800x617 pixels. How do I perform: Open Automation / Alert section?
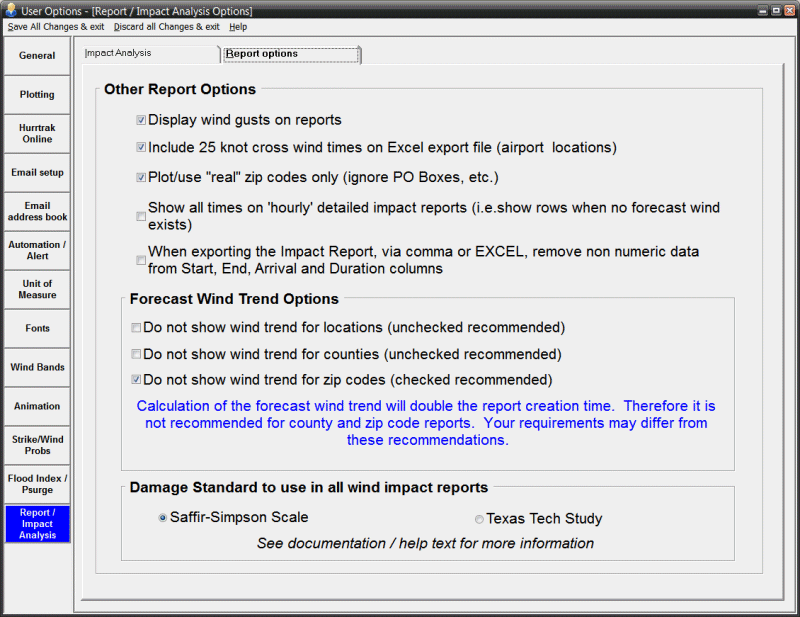(37, 250)
